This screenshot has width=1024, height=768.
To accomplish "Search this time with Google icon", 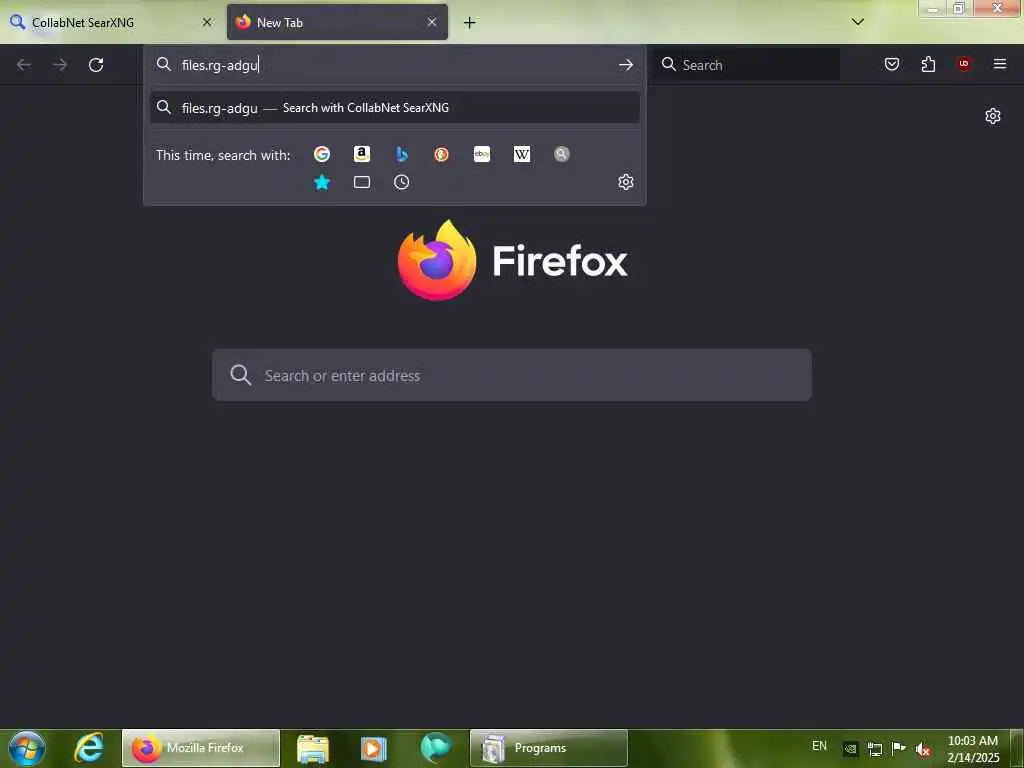I will tap(321, 154).
